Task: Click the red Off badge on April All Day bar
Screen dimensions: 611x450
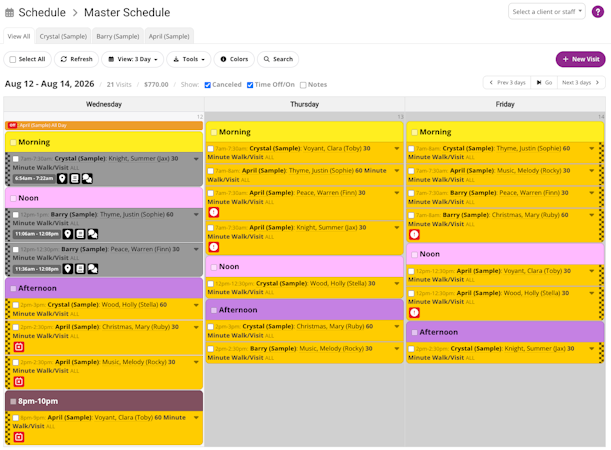Action: (12, 125)
